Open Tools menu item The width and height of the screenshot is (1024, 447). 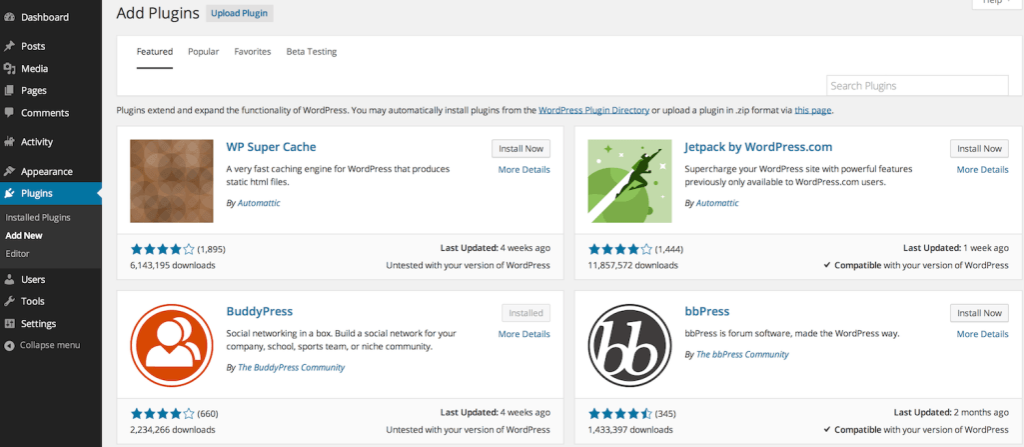(x=50, y=301)
